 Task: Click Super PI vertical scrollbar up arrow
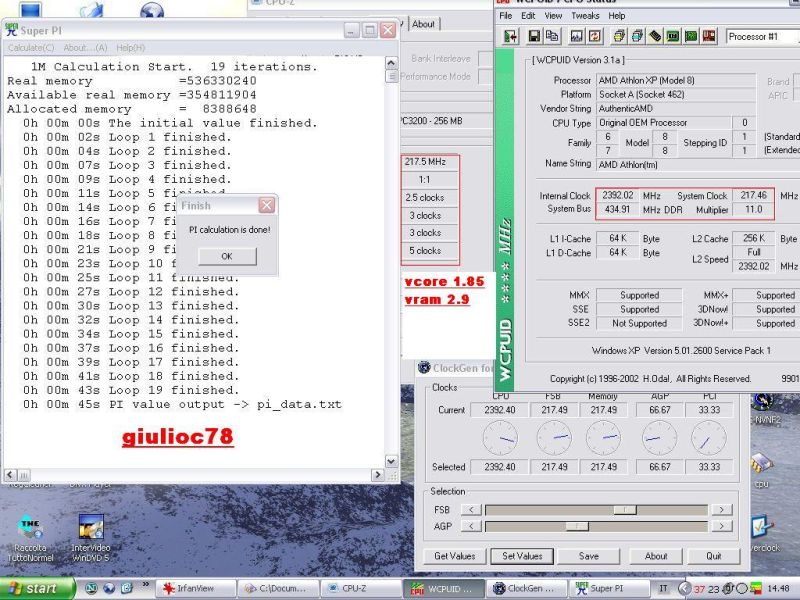(x=391, y=63)
